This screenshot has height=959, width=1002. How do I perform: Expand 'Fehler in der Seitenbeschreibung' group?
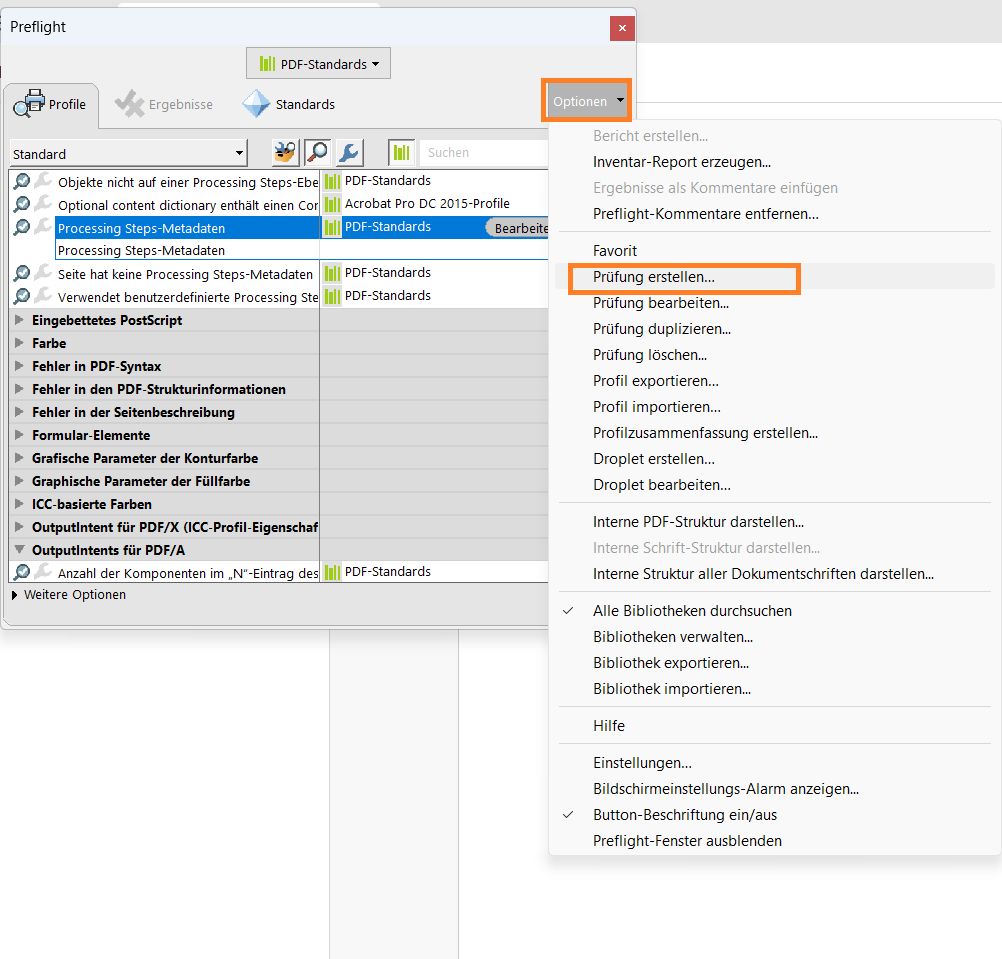(x=19, y=411)
